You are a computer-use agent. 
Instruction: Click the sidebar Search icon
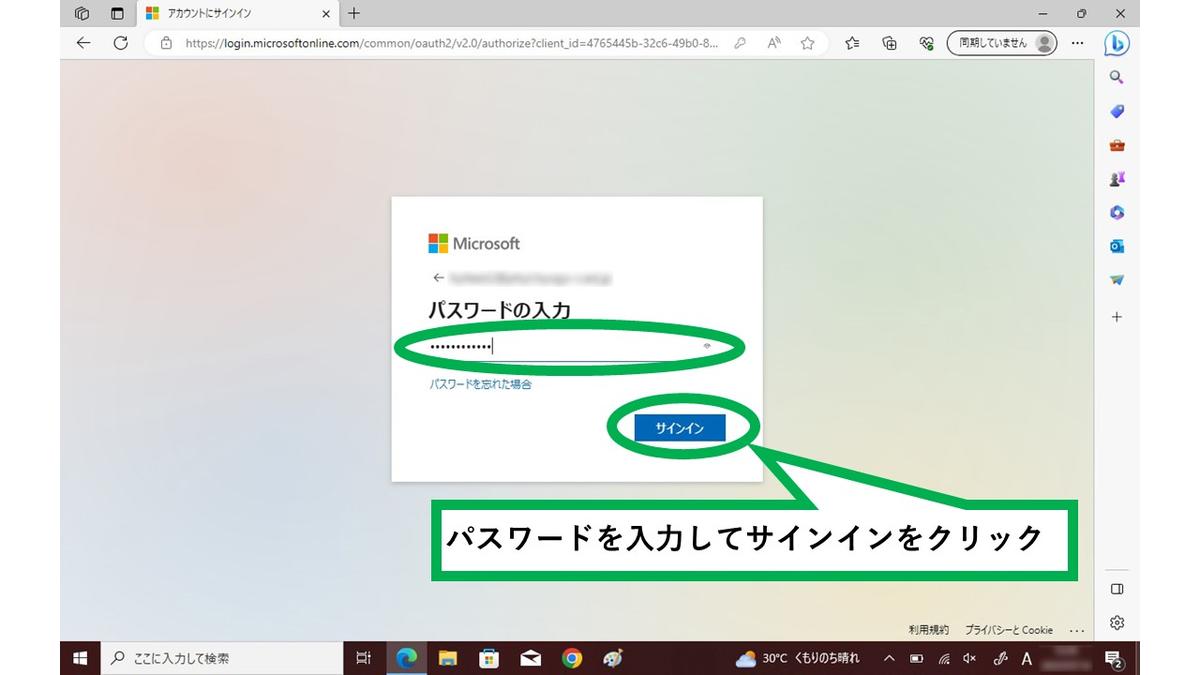click(1117, 77)
